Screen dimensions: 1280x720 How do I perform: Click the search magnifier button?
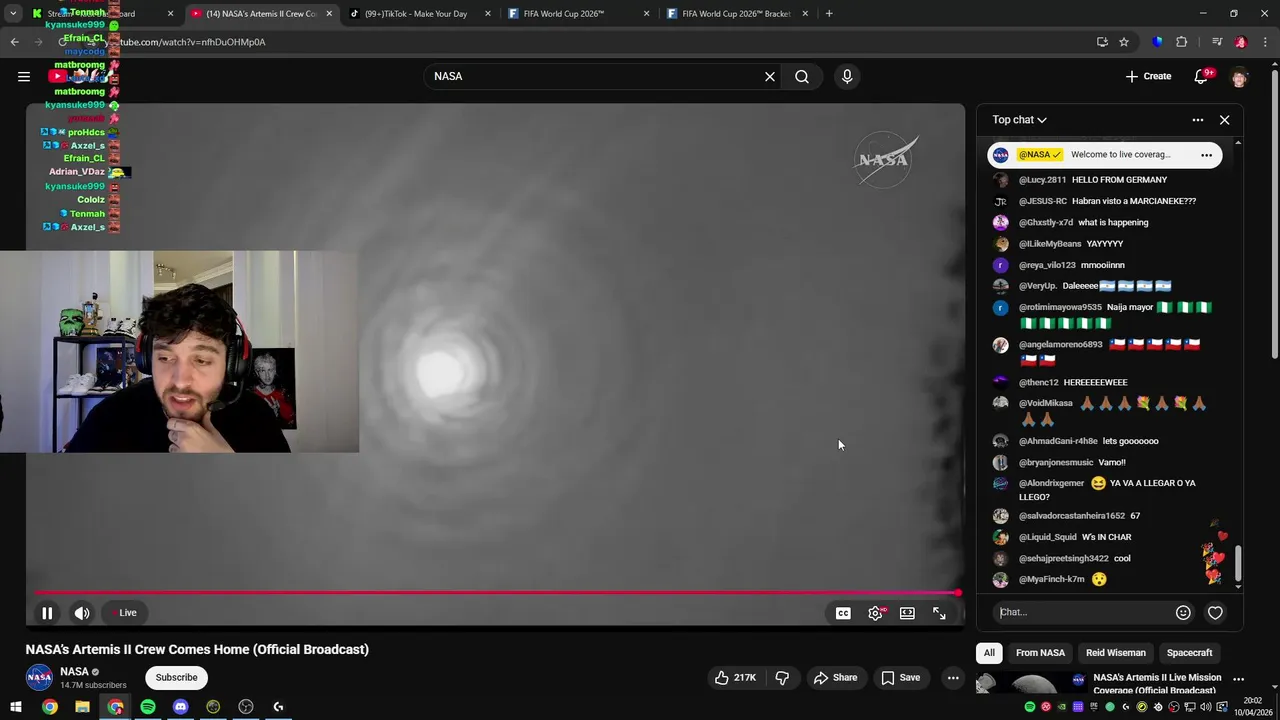pos(802,76)
